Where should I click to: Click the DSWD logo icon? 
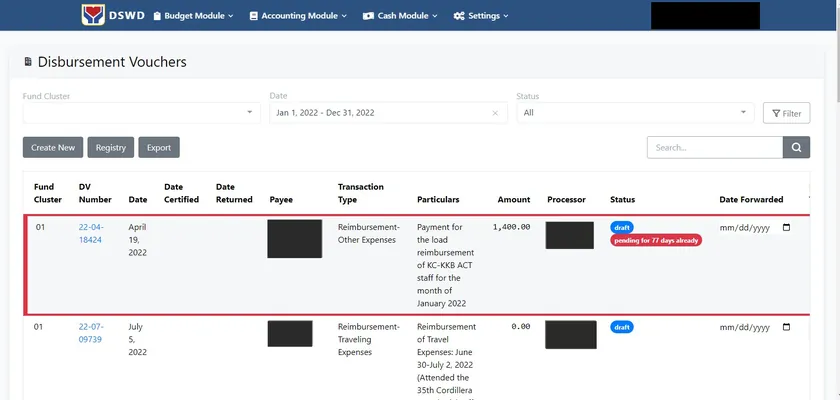pos(93,15)
